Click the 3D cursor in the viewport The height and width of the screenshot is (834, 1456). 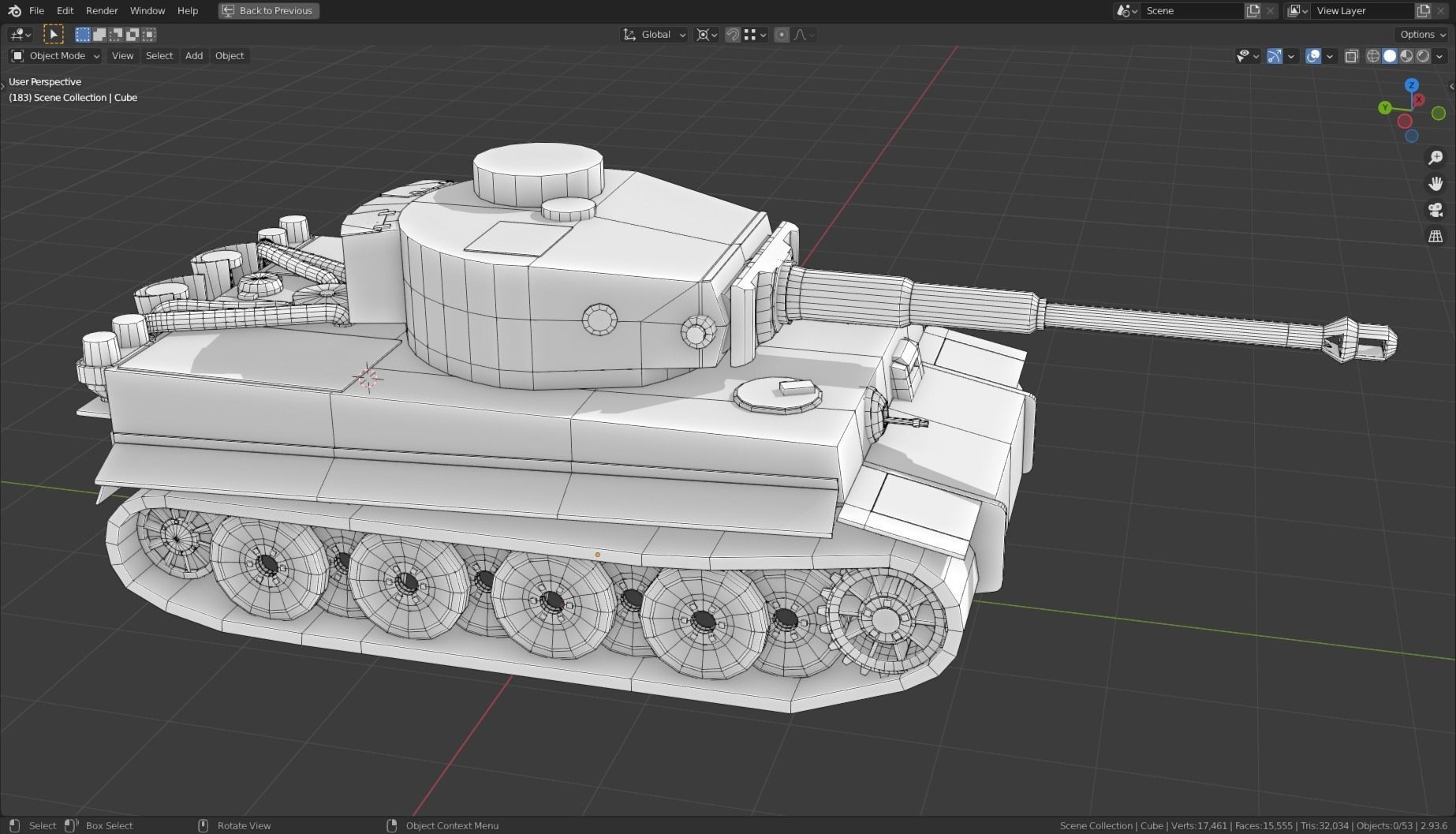(368, 378)
